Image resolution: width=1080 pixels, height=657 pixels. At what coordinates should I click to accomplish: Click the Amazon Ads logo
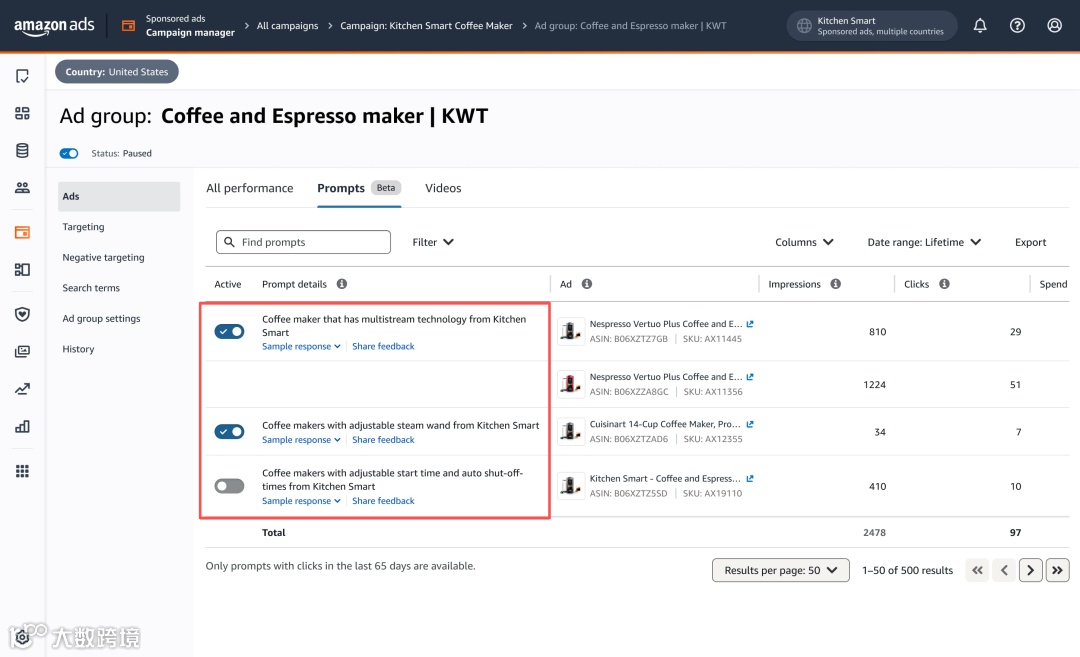54,25
